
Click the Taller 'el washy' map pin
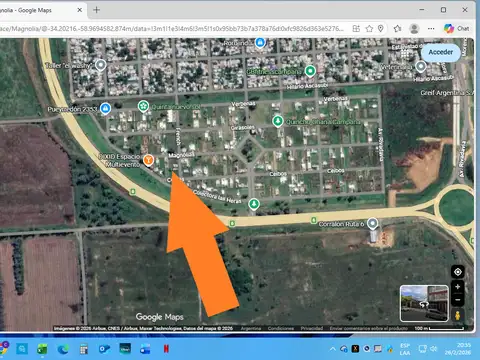(101, 65)
